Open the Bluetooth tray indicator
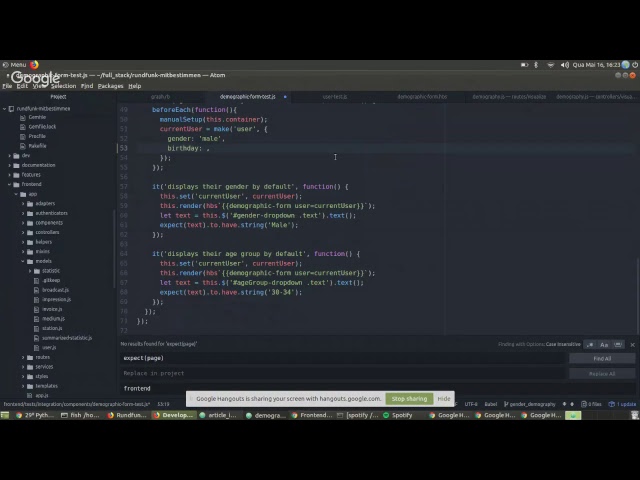The height and width of the screenshot is (480, 640). pos(536,65)
